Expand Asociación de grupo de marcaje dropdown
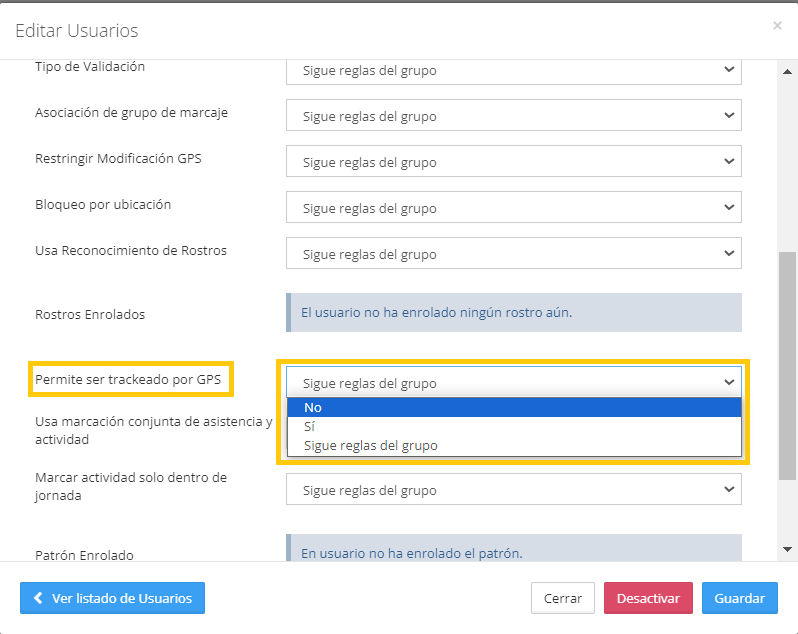The height and width of the screenshot is (634, 798). (x=513, y=116)
